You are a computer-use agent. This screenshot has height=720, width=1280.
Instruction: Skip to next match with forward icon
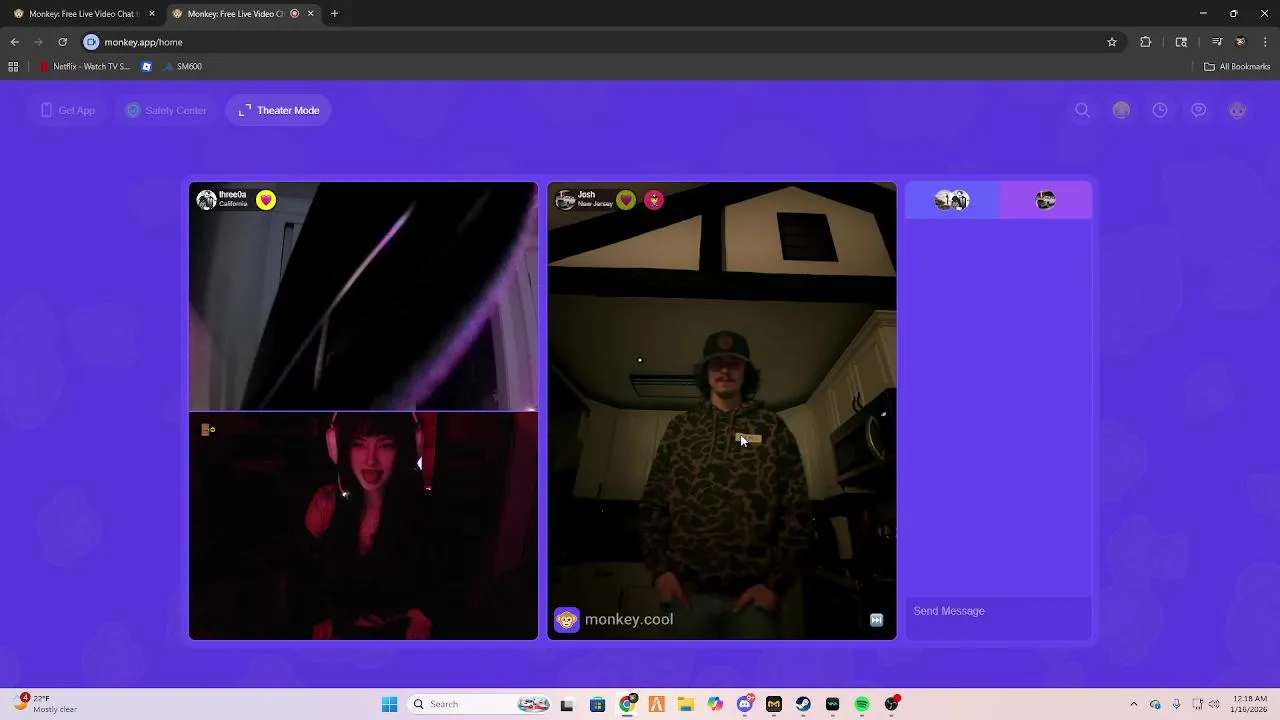[x=876, y=620]
